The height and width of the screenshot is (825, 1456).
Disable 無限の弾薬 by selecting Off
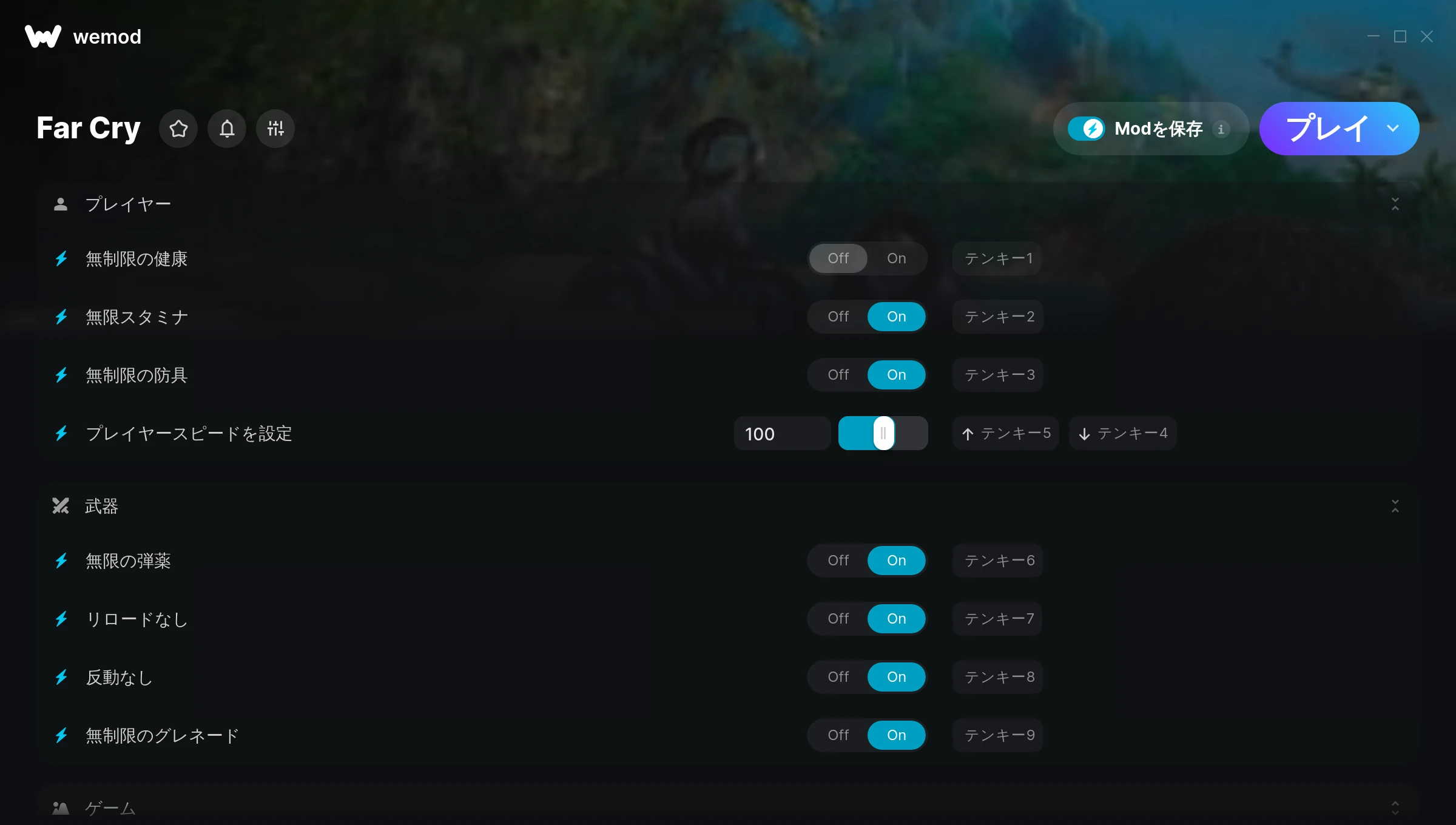[x=838, y=561]
